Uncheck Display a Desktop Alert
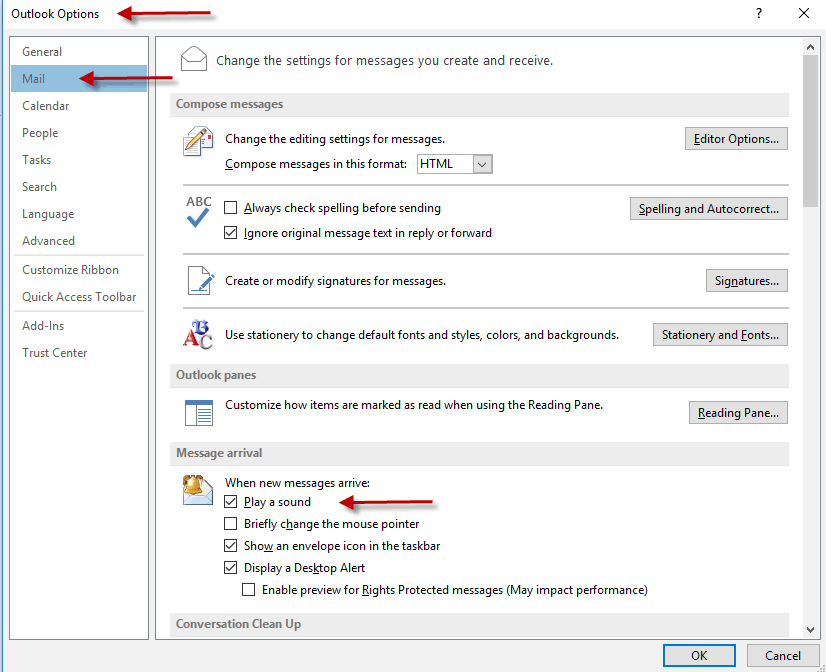826x672 pixels. coord(230,567)
